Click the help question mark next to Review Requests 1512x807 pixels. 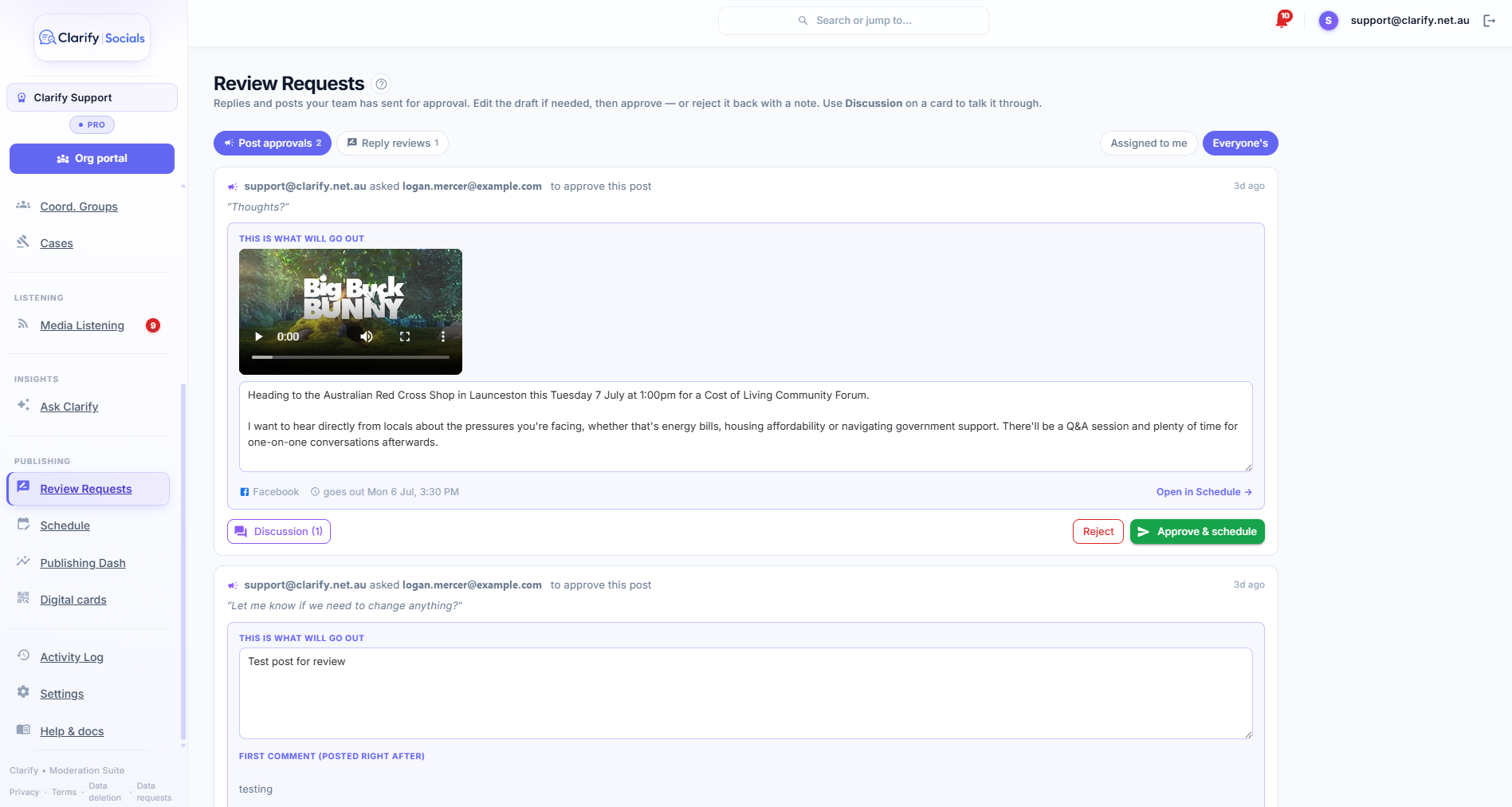click(x=382, y=84)
